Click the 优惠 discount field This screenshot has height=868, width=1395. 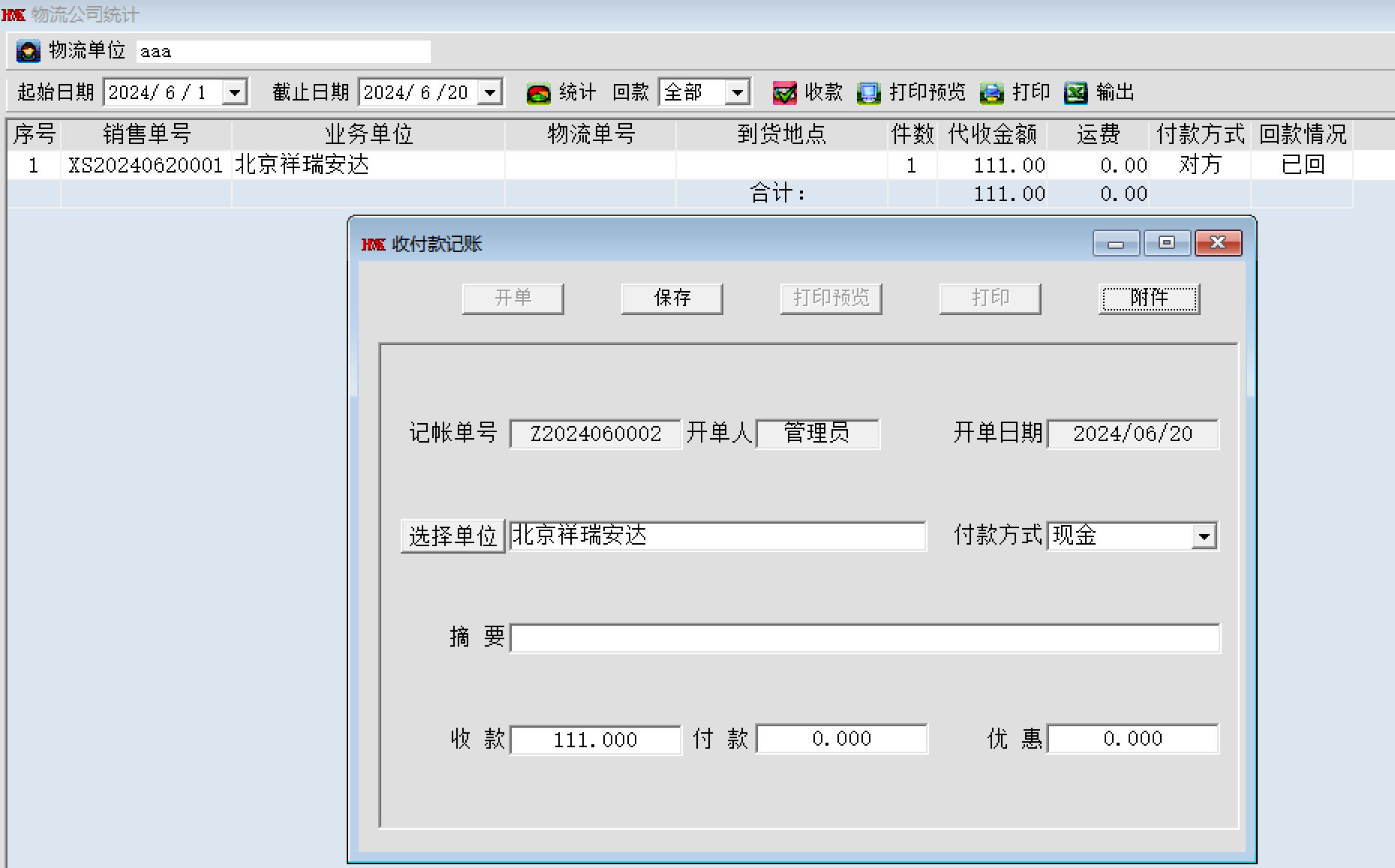pos(1132,739)
